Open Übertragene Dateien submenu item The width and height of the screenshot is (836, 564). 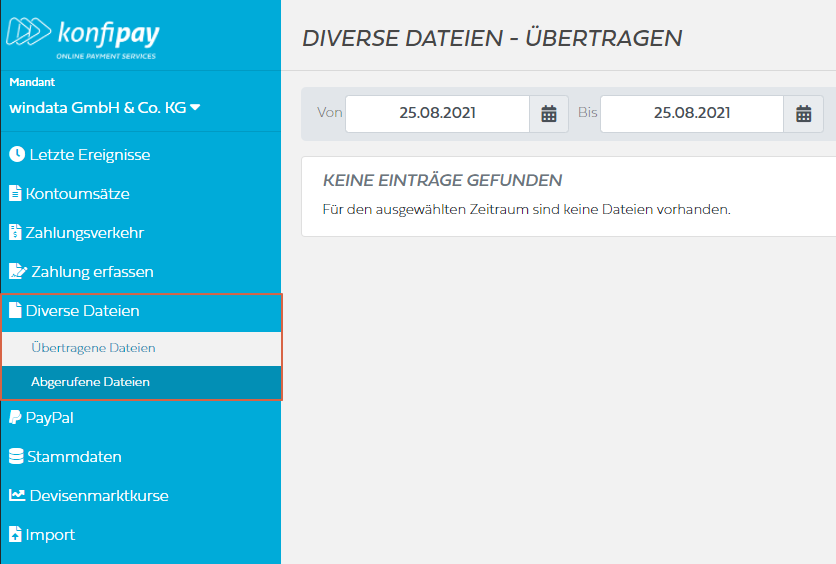[x=93, y=348]
